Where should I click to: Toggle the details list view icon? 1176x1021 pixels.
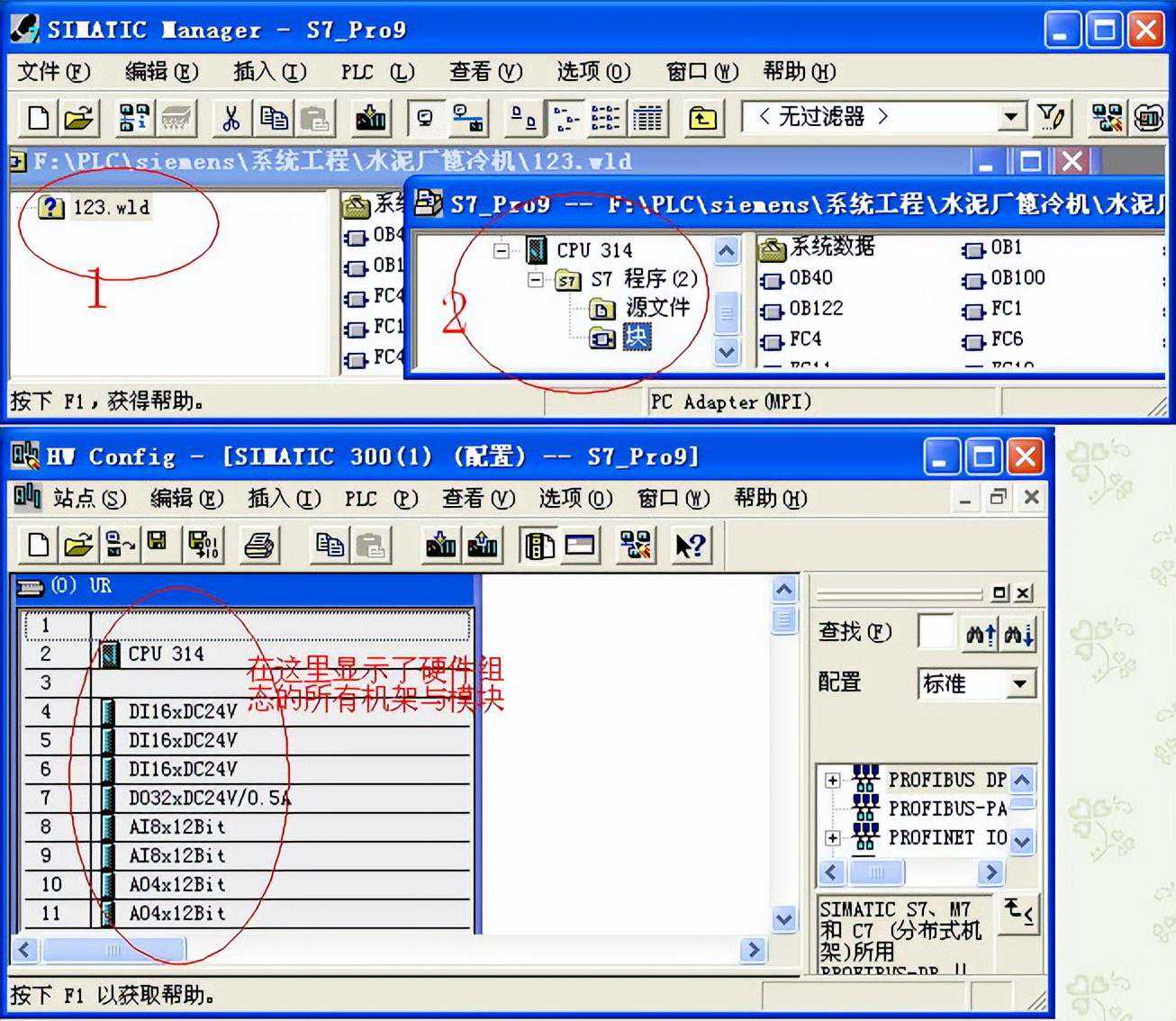[x=647, y=118]
